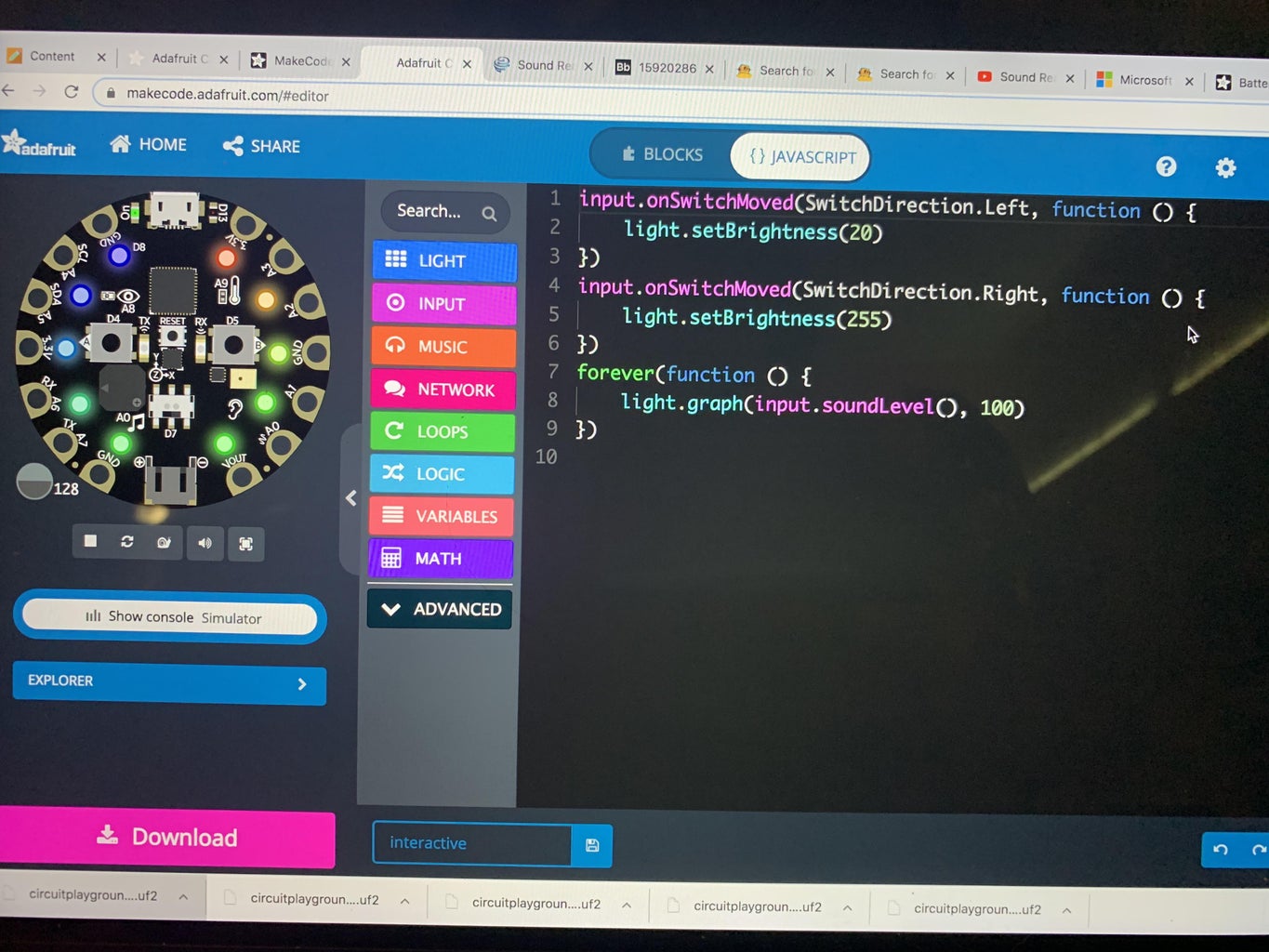Mute simulator sound

pyautogui.click(x=205, y=543)
